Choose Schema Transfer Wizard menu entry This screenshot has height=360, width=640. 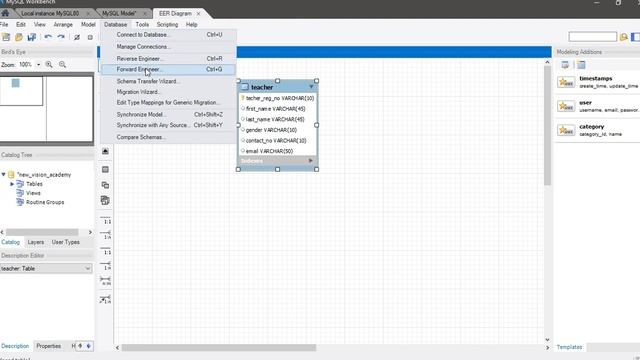coord(168,81)
